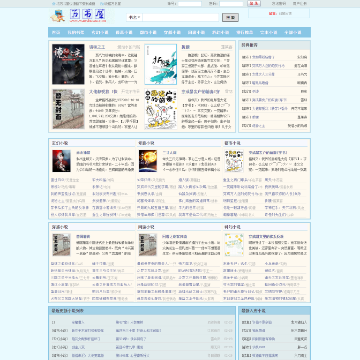Click the red login button in top bar

point(254,4)
